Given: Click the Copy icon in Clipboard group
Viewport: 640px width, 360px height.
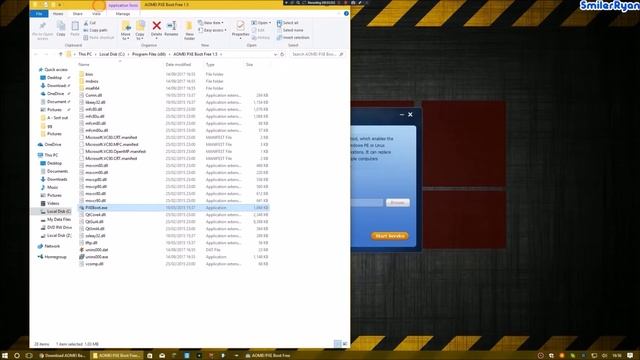Looking at the screenshot, I should (x=61, y=29).
